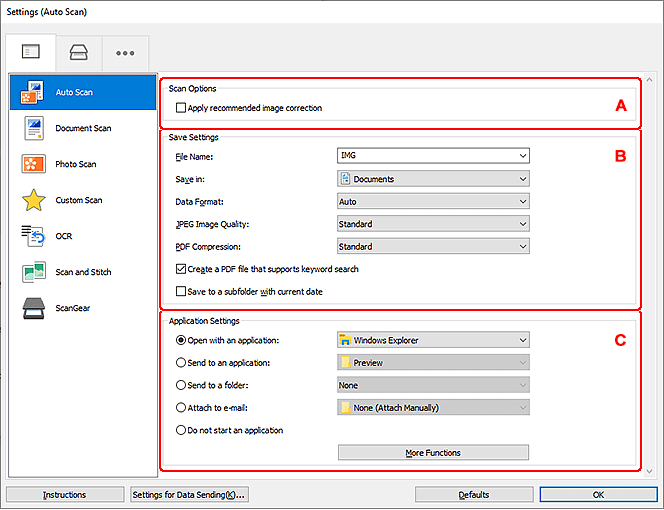Viewport: 664px width, 510px height.
Task: Uncheck Create a PDF file supporting keyword search
Action: click(x=180, y=269)
